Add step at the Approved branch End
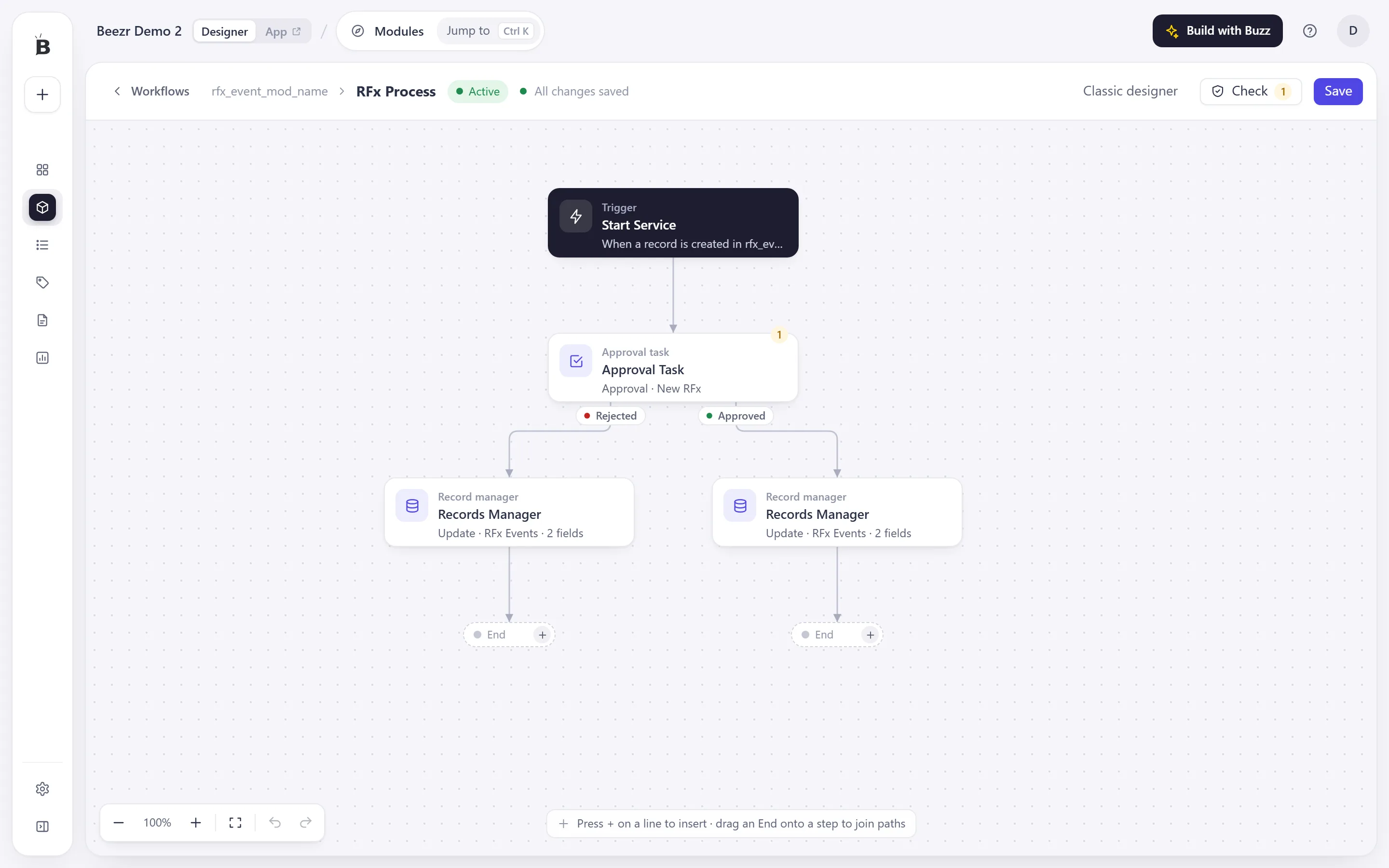The width and height of the screenshot is (1389, 868). click(x=870, y=635)
